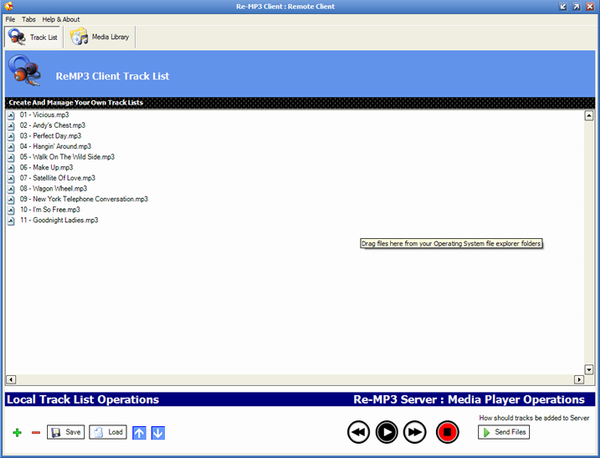Close the Re-MP3 Client window

[x=590, y=7]
